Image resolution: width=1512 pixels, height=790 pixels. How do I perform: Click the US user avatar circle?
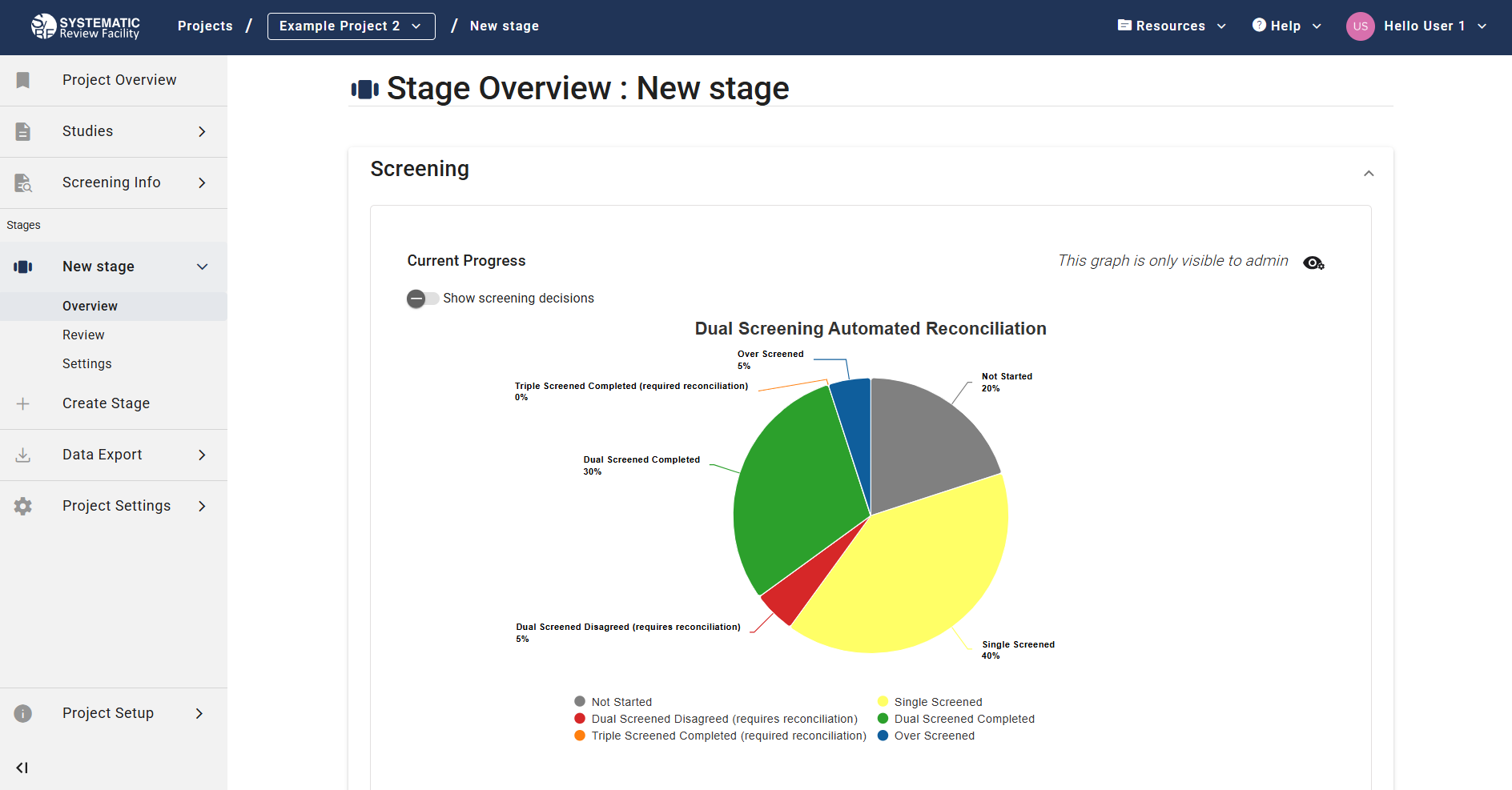coord(1360,26)
